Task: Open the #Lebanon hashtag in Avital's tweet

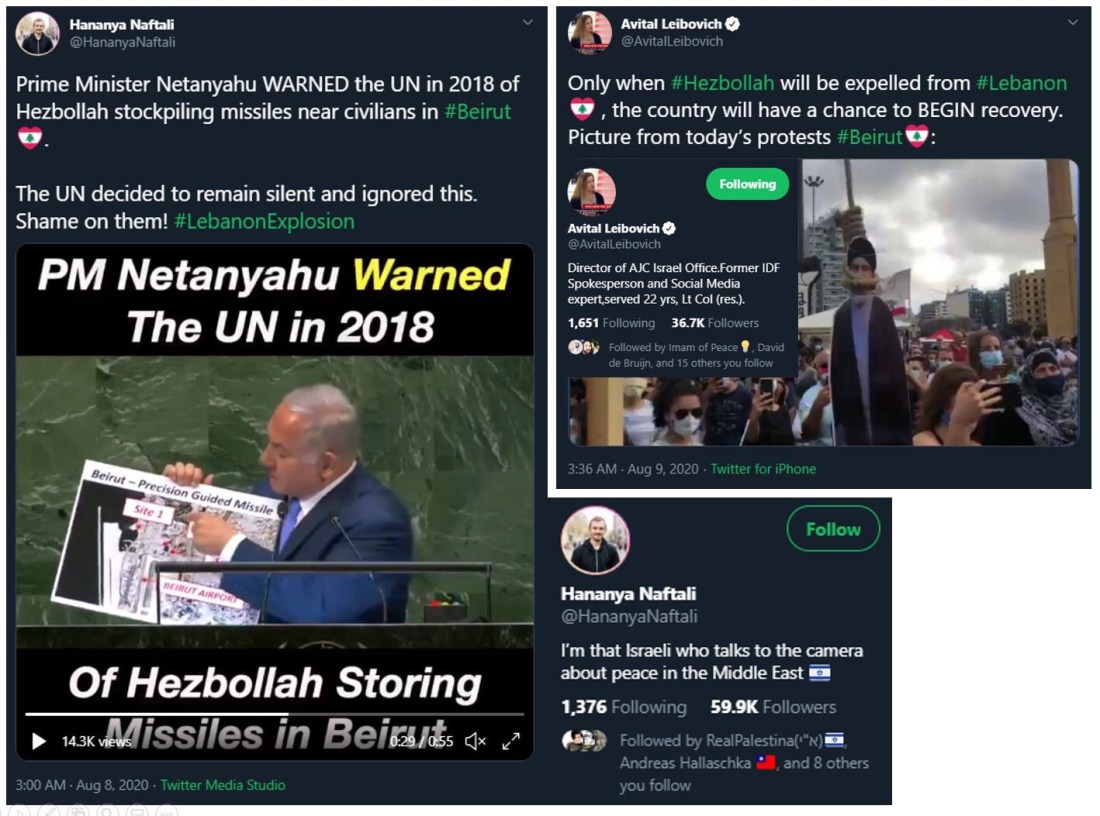Action: pyautogui.click(x=1021, y=83)
